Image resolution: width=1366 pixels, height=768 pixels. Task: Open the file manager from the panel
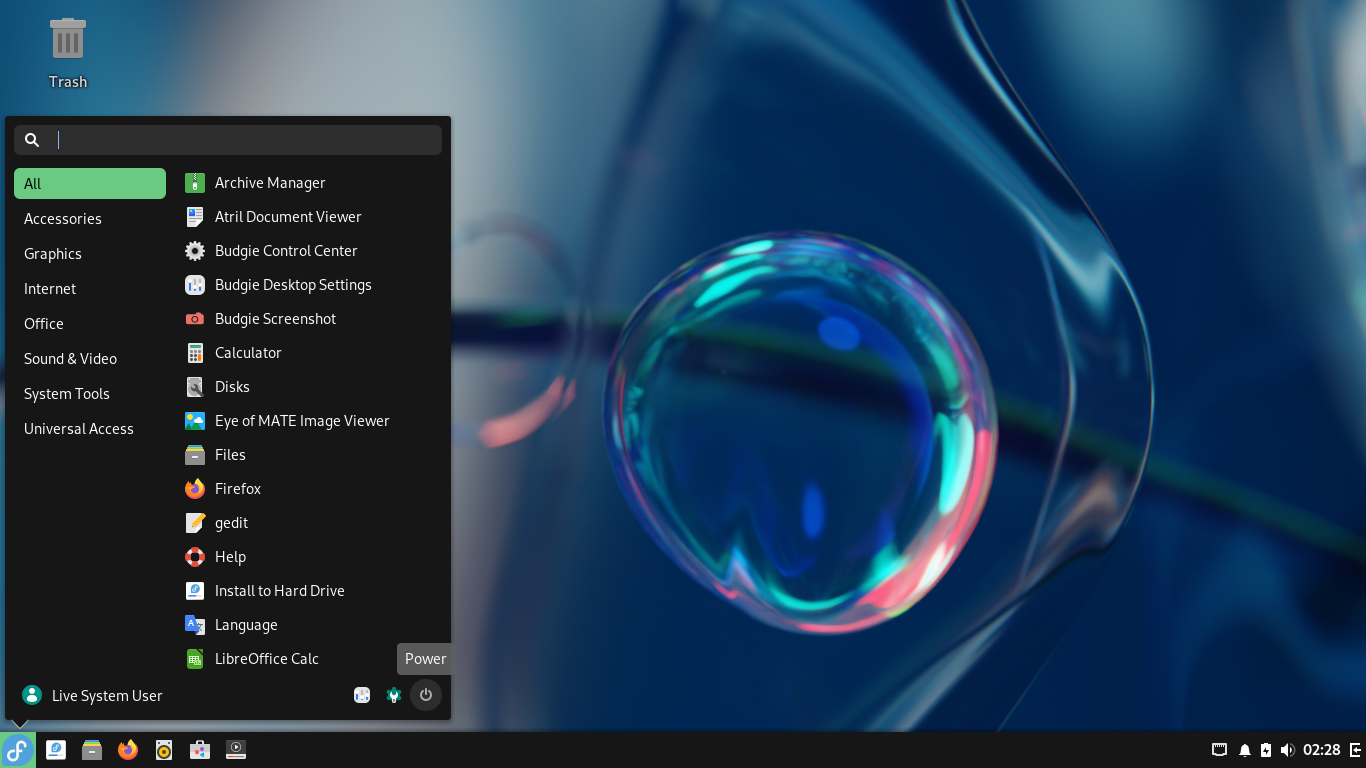pos(92,750)
